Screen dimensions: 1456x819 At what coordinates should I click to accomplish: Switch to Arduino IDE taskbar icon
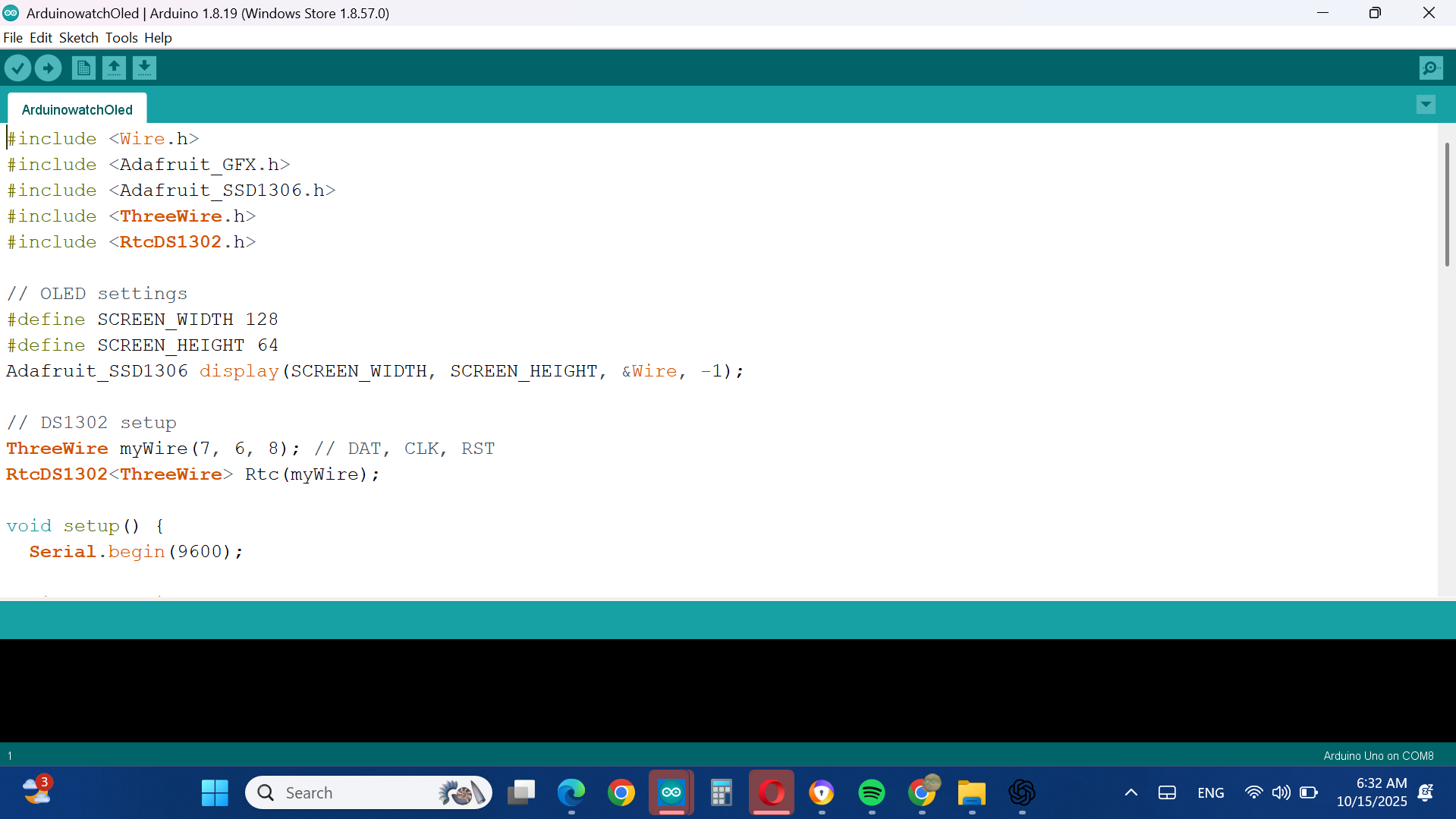tap(671, 793)
